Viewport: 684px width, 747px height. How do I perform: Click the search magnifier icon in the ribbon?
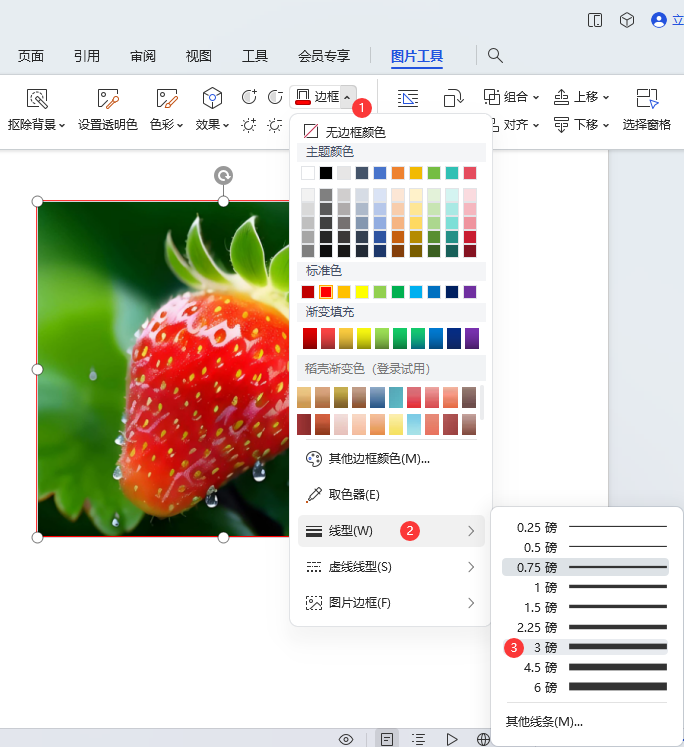tap(495, 56)
